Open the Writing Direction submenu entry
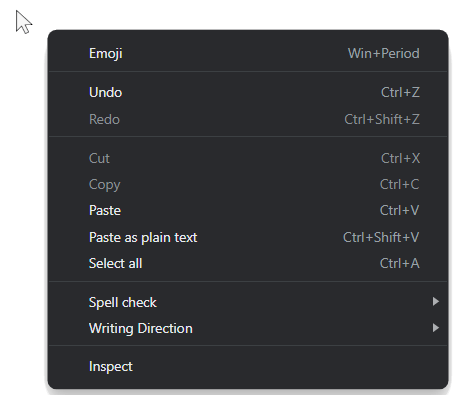The image size is (462, 397). pyautogui.click(x=248, y=328)
